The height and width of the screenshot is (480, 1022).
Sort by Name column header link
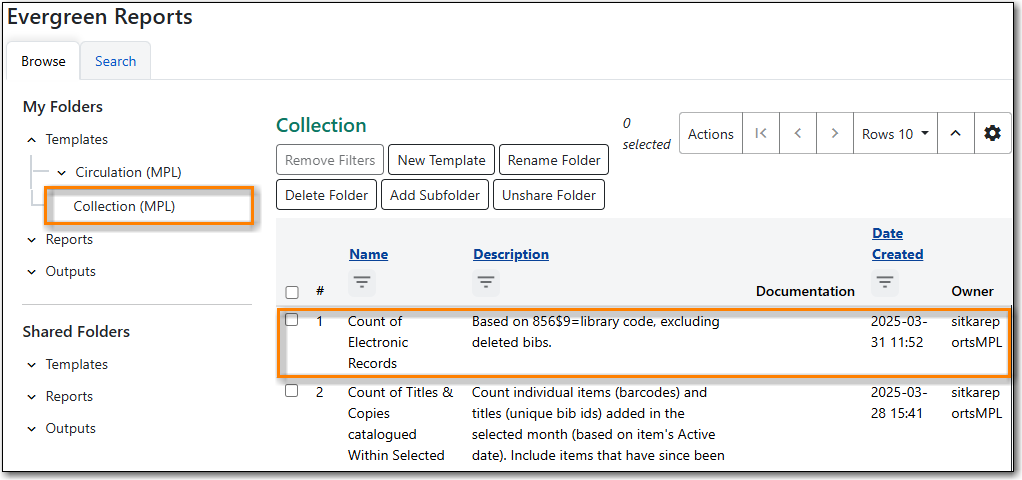368,254
